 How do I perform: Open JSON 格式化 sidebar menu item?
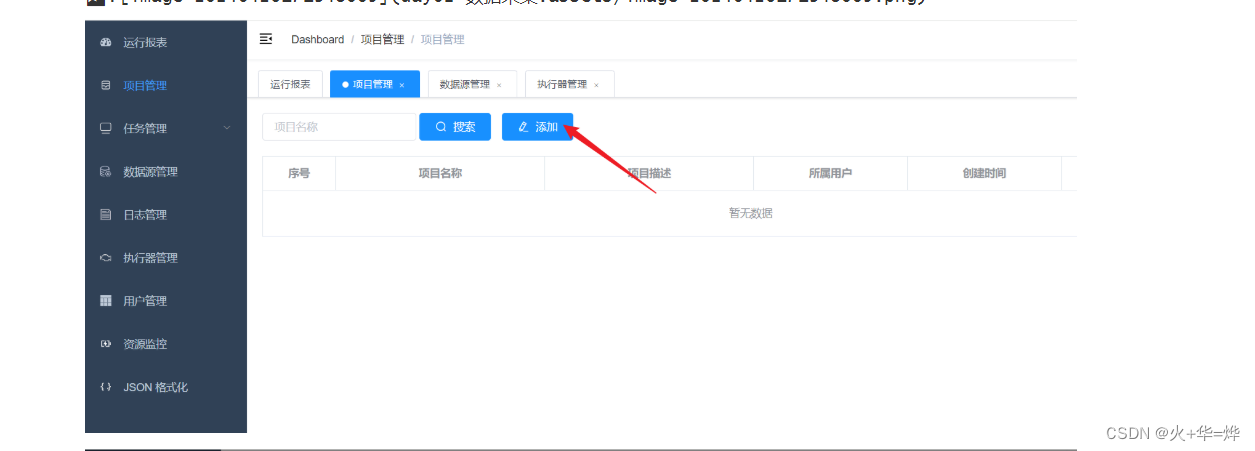[x=166, y=387]
